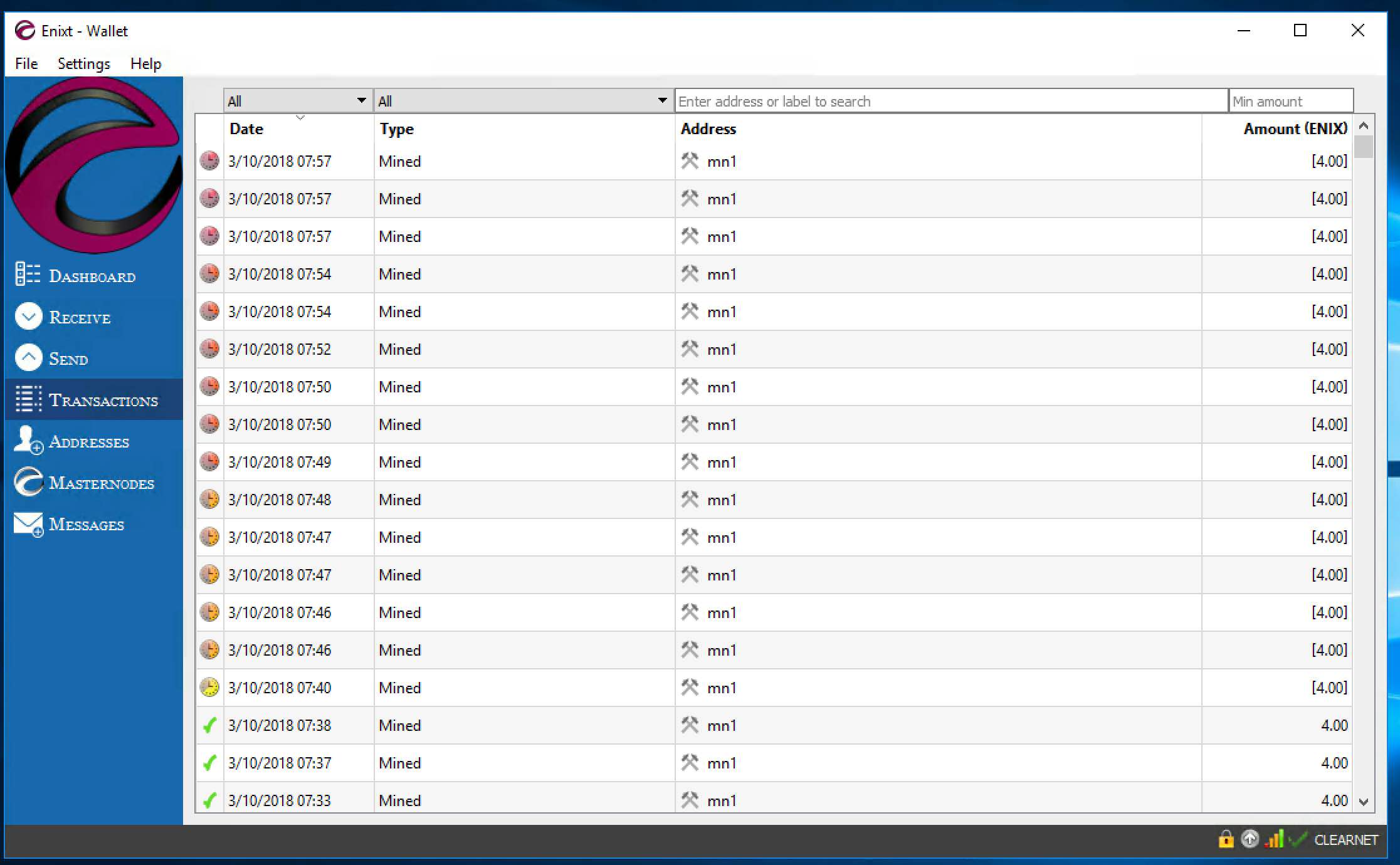The width and height of the screenshot is (1400, 865).
Task: Click the mn1 address in 07:37 row
Action: [x=722, y=763]
